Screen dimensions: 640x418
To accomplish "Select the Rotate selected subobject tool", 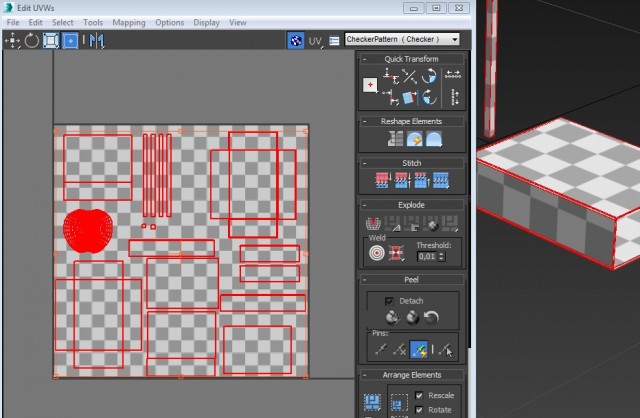I will 31,40.
